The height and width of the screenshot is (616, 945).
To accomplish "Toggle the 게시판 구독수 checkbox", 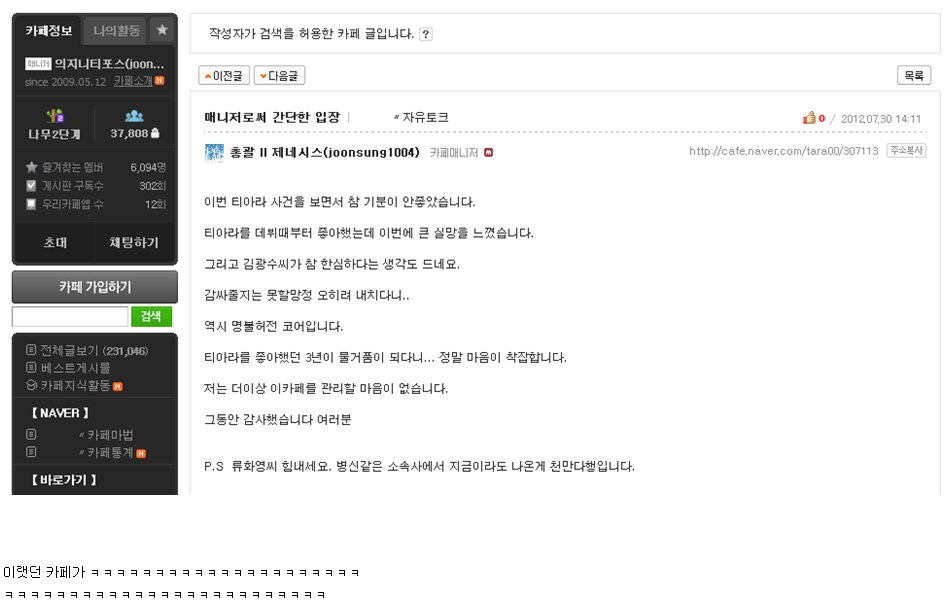I will click(31, 186).
